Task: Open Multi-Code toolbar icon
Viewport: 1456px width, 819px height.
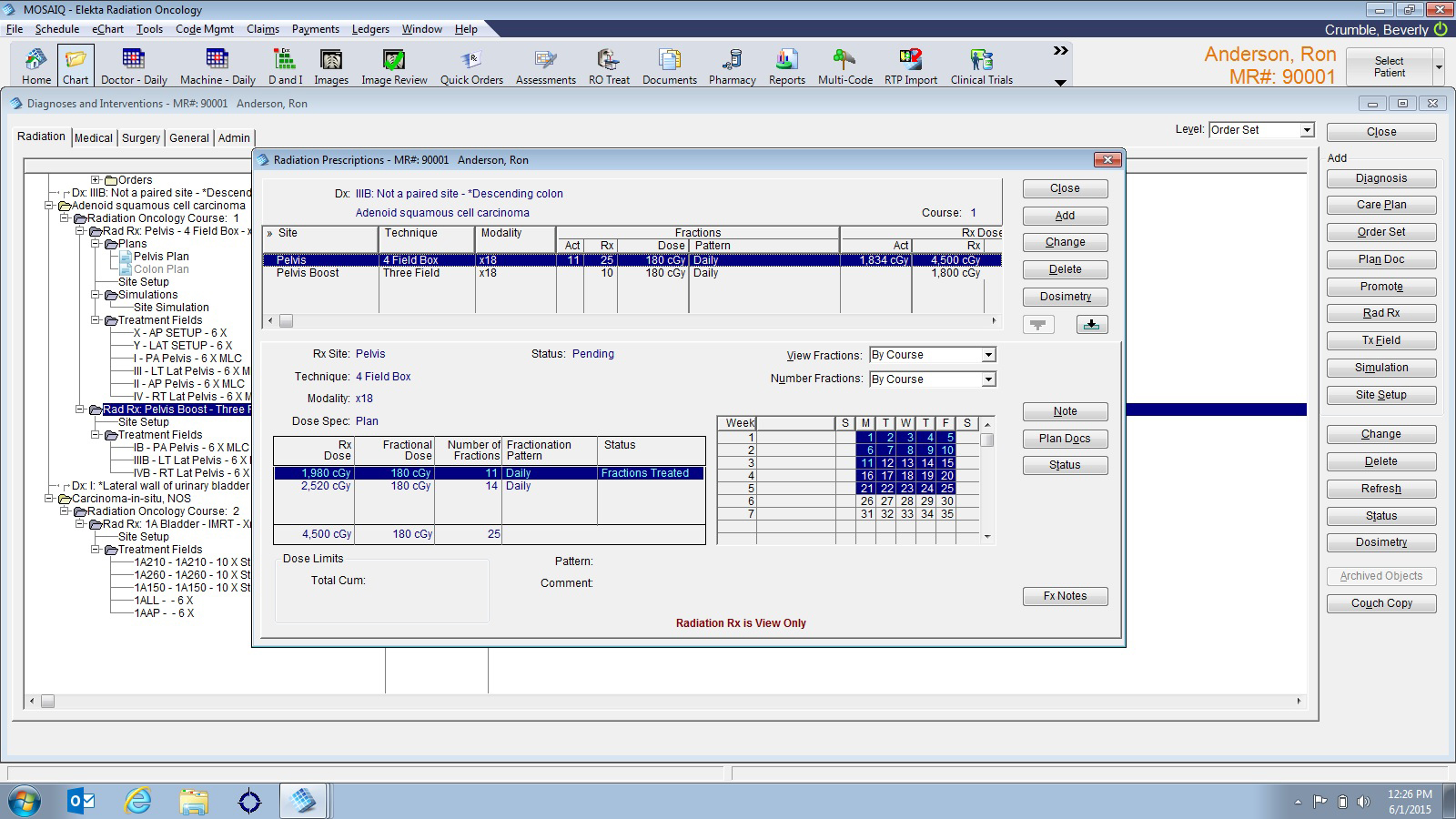Action: tap(845, 66)
